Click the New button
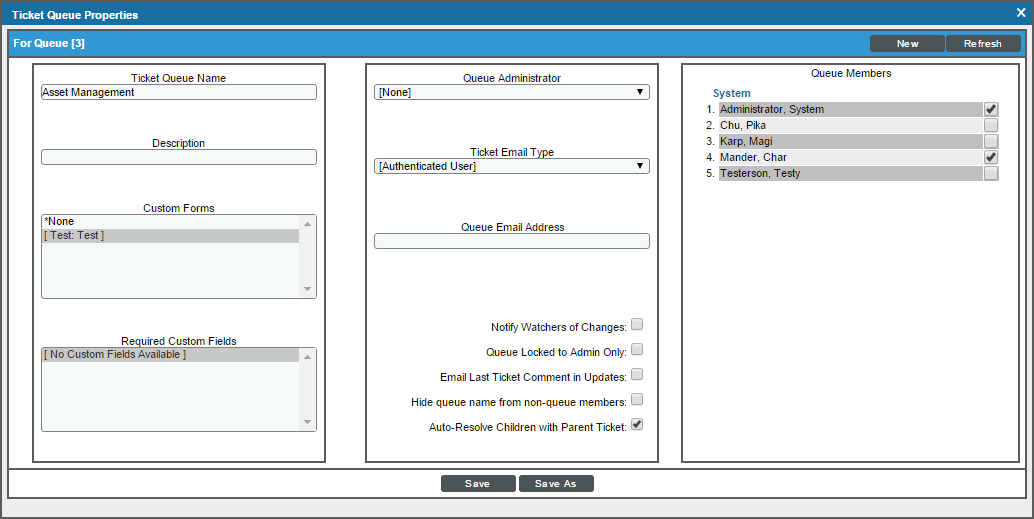1034x519 pixels. (x=907, y=44)
